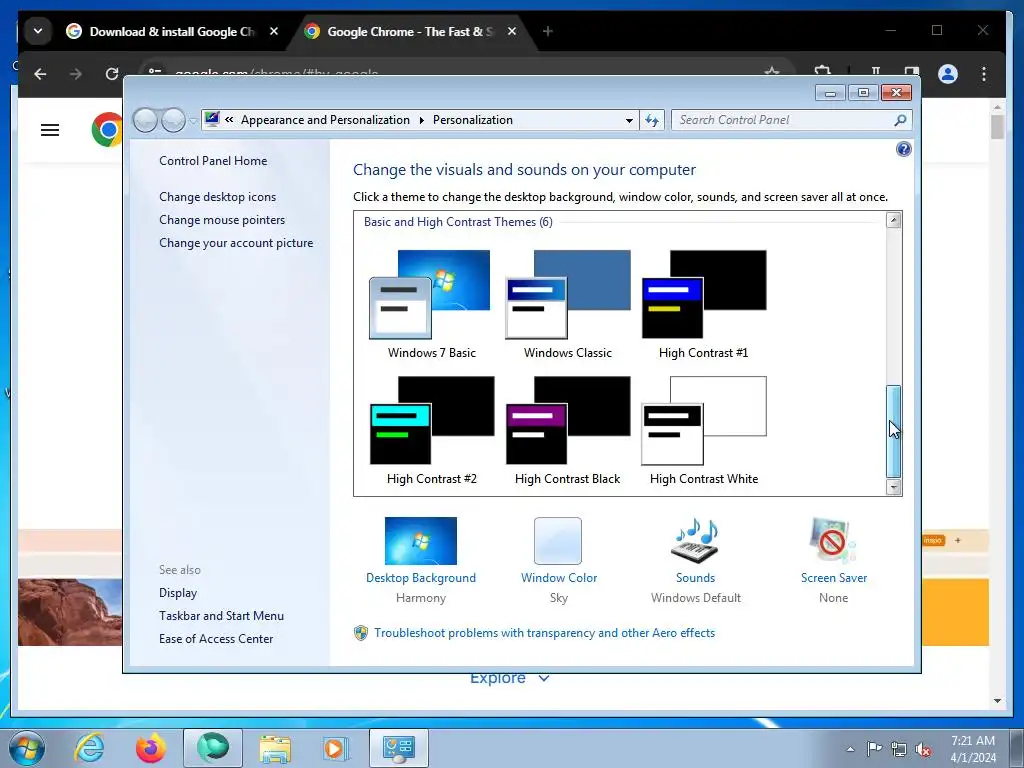Launch Internet Explorer from taskbar
Viewport: 1024px width, 768px height.
click(89, 748)
